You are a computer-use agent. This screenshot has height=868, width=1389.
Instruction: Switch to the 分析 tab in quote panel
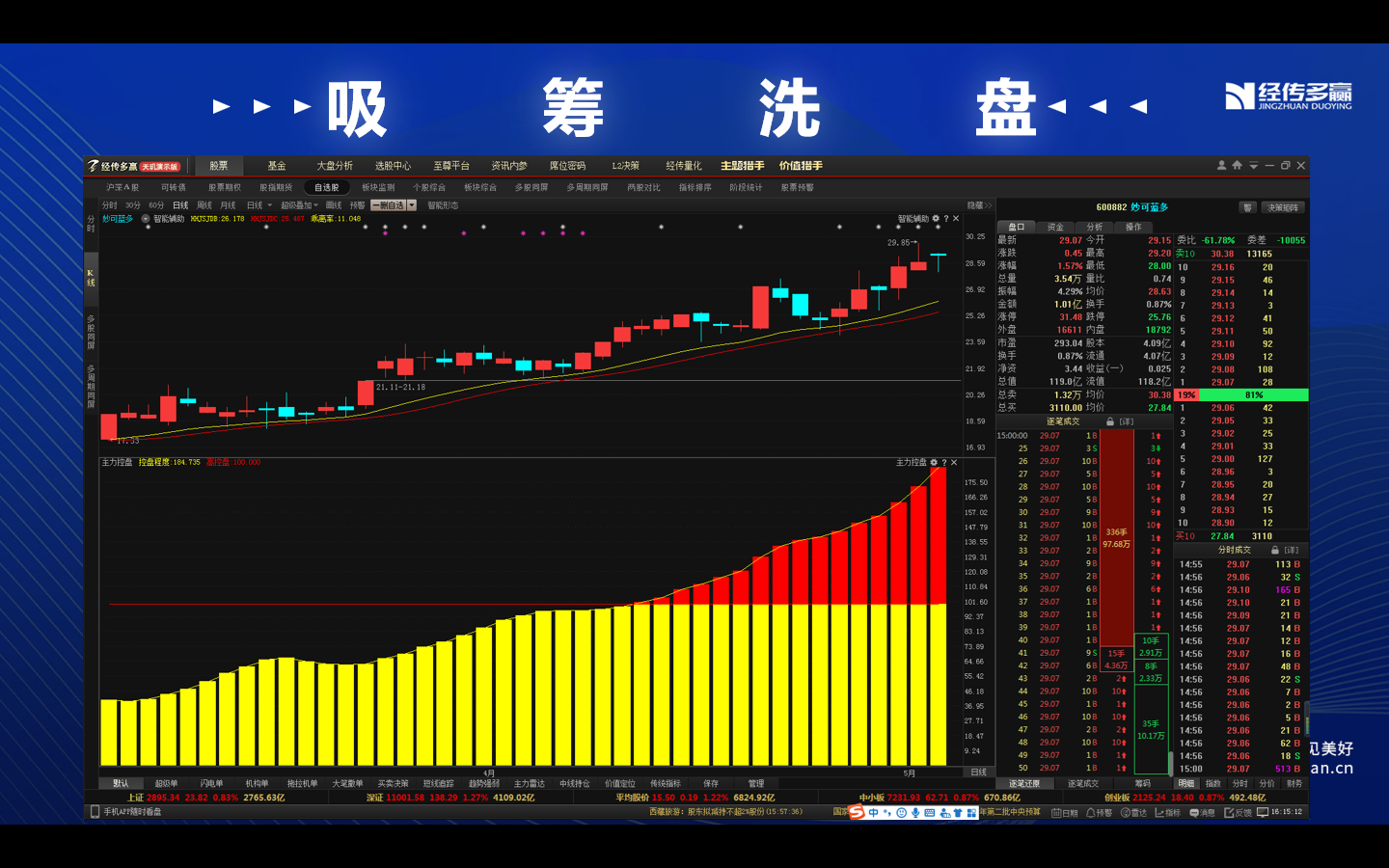(1094, 227)
